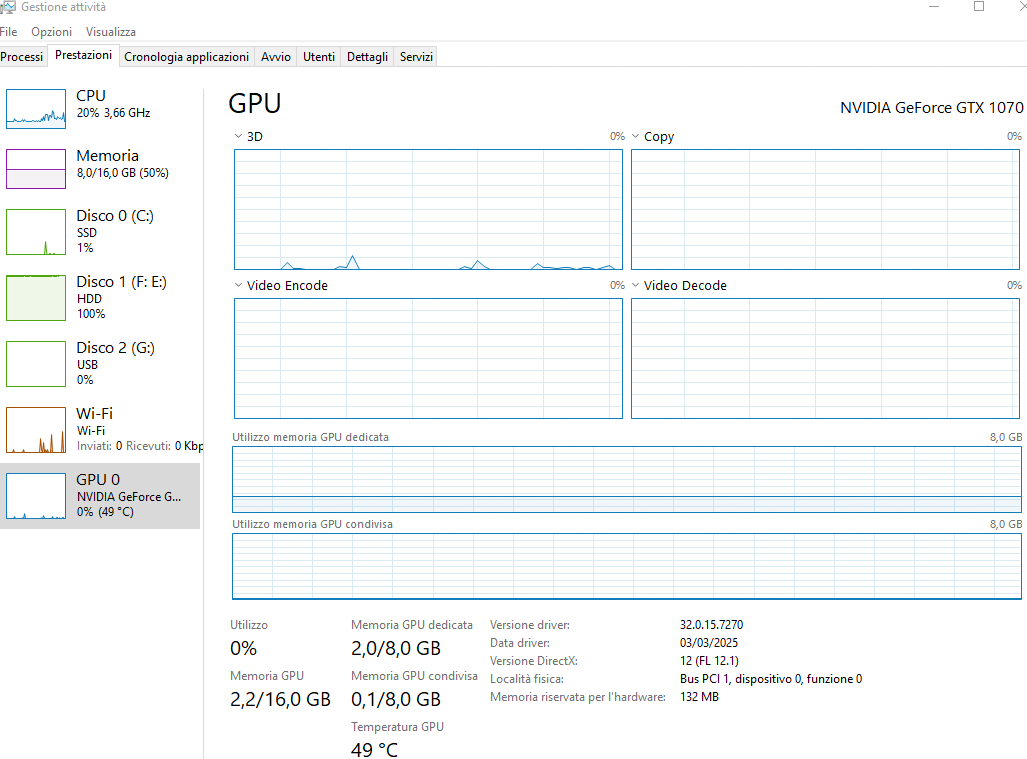Click 'Bus PCI 1, dispositivo 0, funzione 0'
Viewport: 1027px width, 759px height.
771,679
